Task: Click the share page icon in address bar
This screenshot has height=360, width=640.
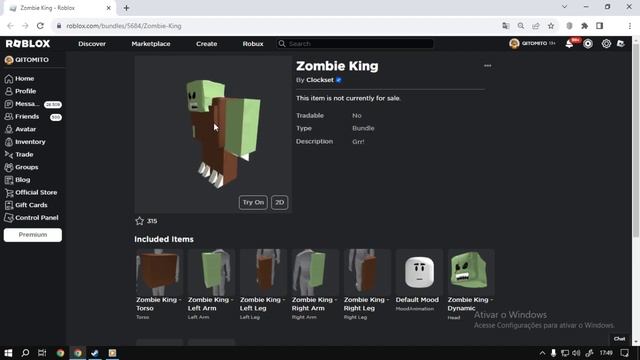Action: pyautogui.click(x=536, y=26)
